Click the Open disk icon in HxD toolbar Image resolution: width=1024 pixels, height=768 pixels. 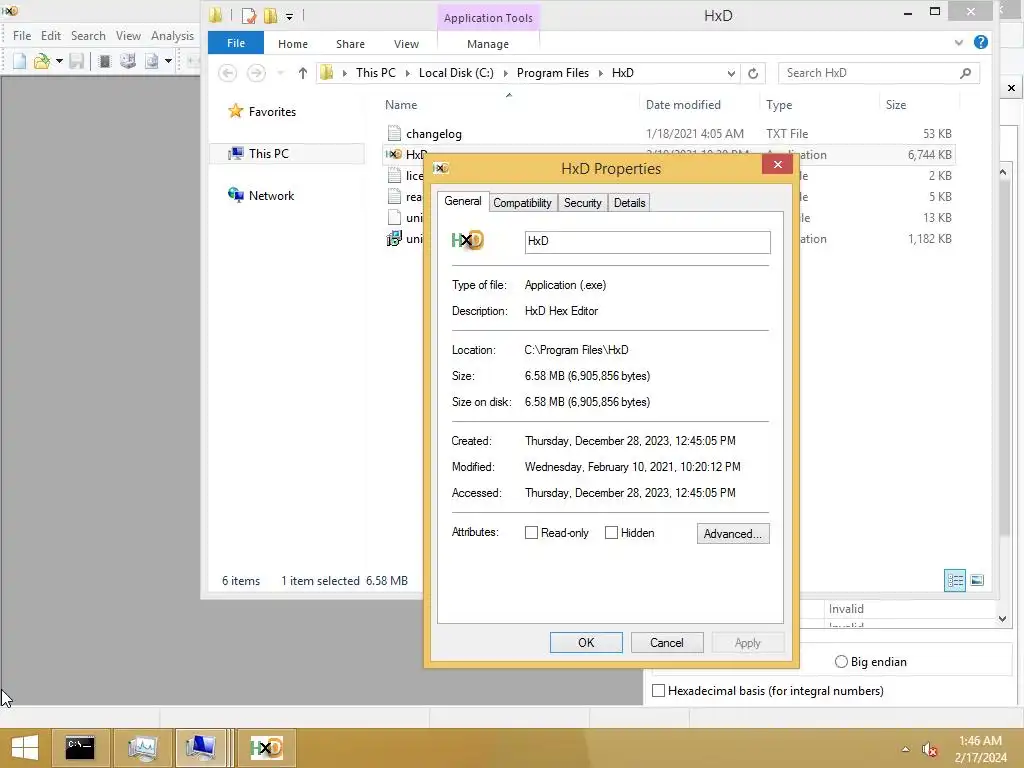pos(128,61)
